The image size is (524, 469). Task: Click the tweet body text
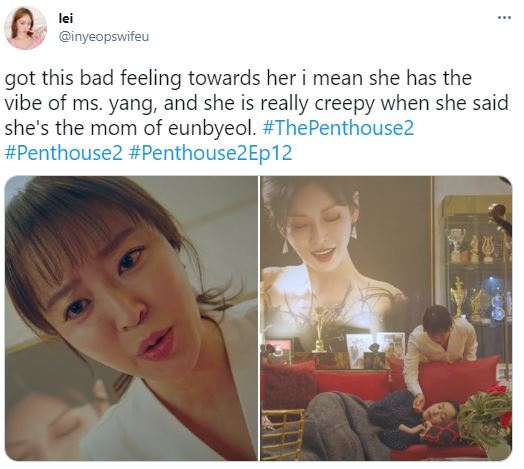click(x=256, y=115)
